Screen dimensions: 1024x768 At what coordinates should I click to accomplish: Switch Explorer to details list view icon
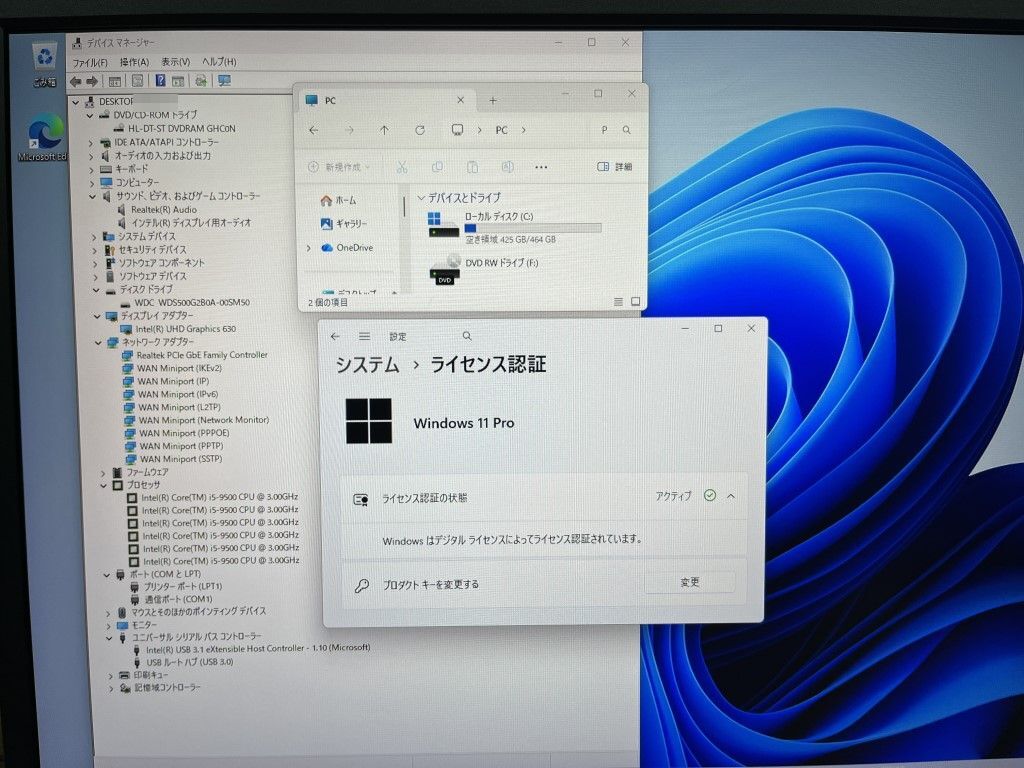[618, 302]
